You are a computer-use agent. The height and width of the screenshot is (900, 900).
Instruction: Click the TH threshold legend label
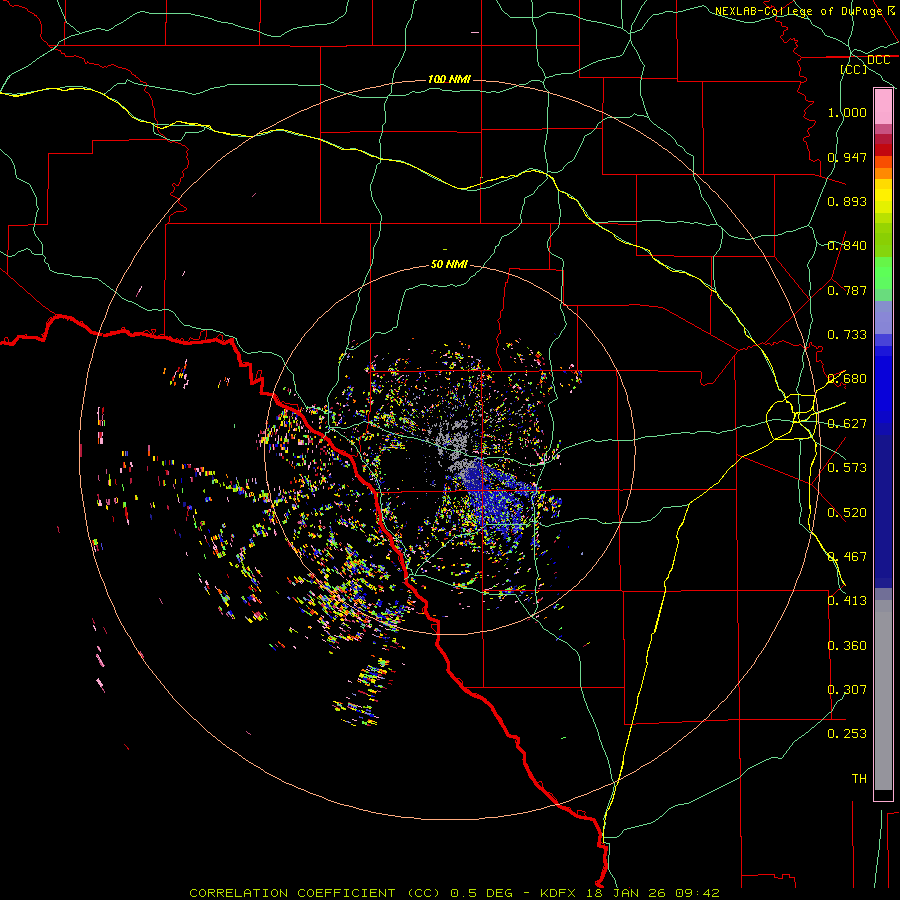tap(859, 779)
